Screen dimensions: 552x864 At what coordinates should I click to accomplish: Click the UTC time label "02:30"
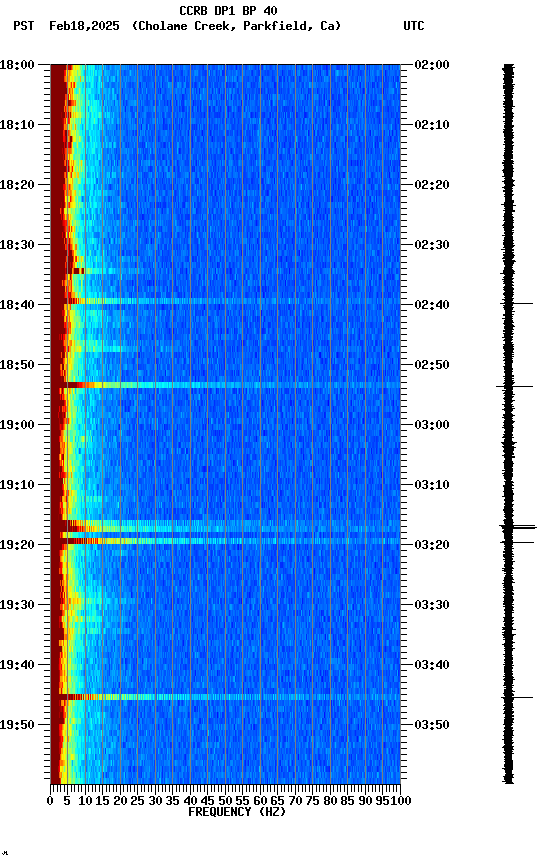pyautogui.click(x=432, y=245)
